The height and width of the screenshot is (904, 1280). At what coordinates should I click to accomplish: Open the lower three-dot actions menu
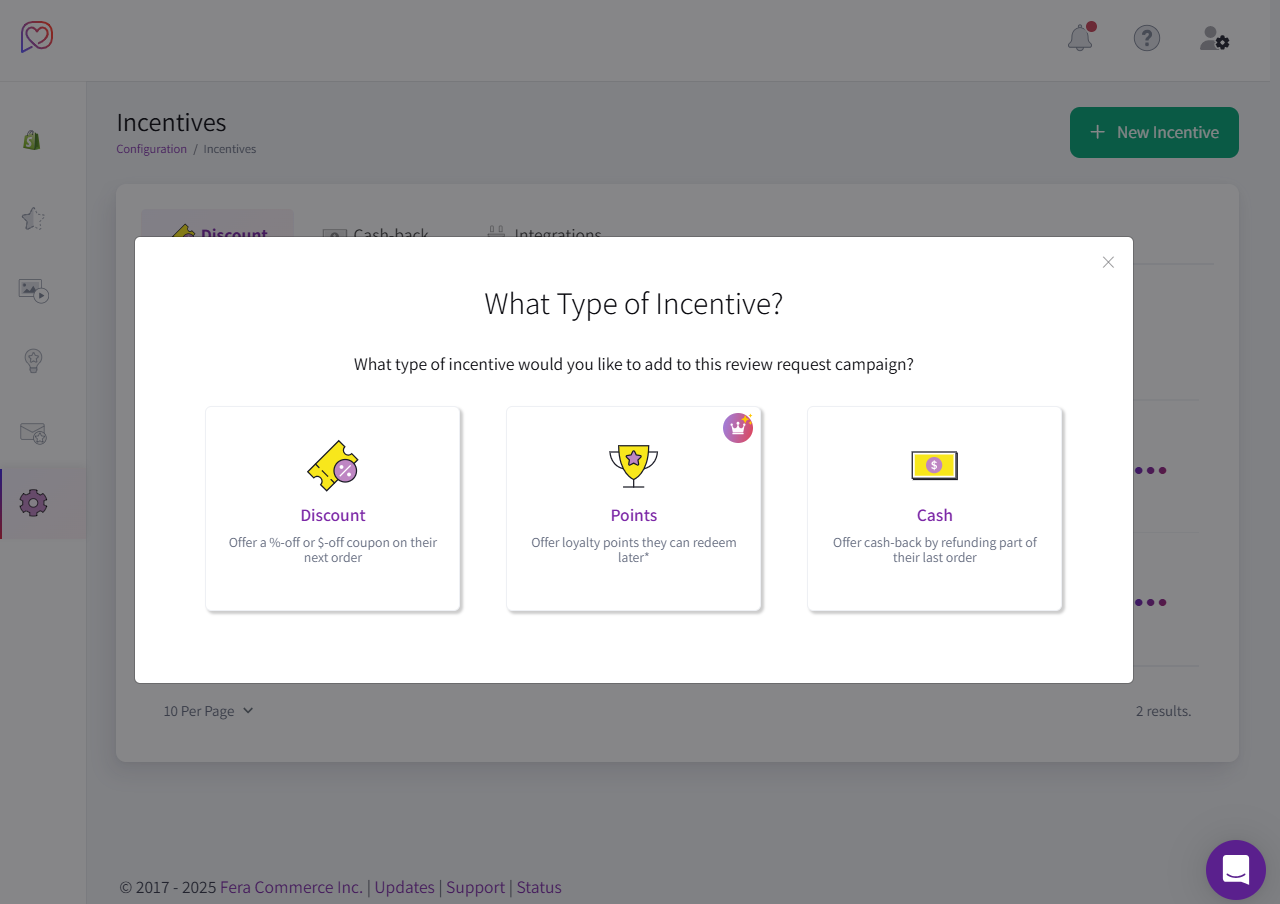pyautogui.click(x=1151, y=602)
